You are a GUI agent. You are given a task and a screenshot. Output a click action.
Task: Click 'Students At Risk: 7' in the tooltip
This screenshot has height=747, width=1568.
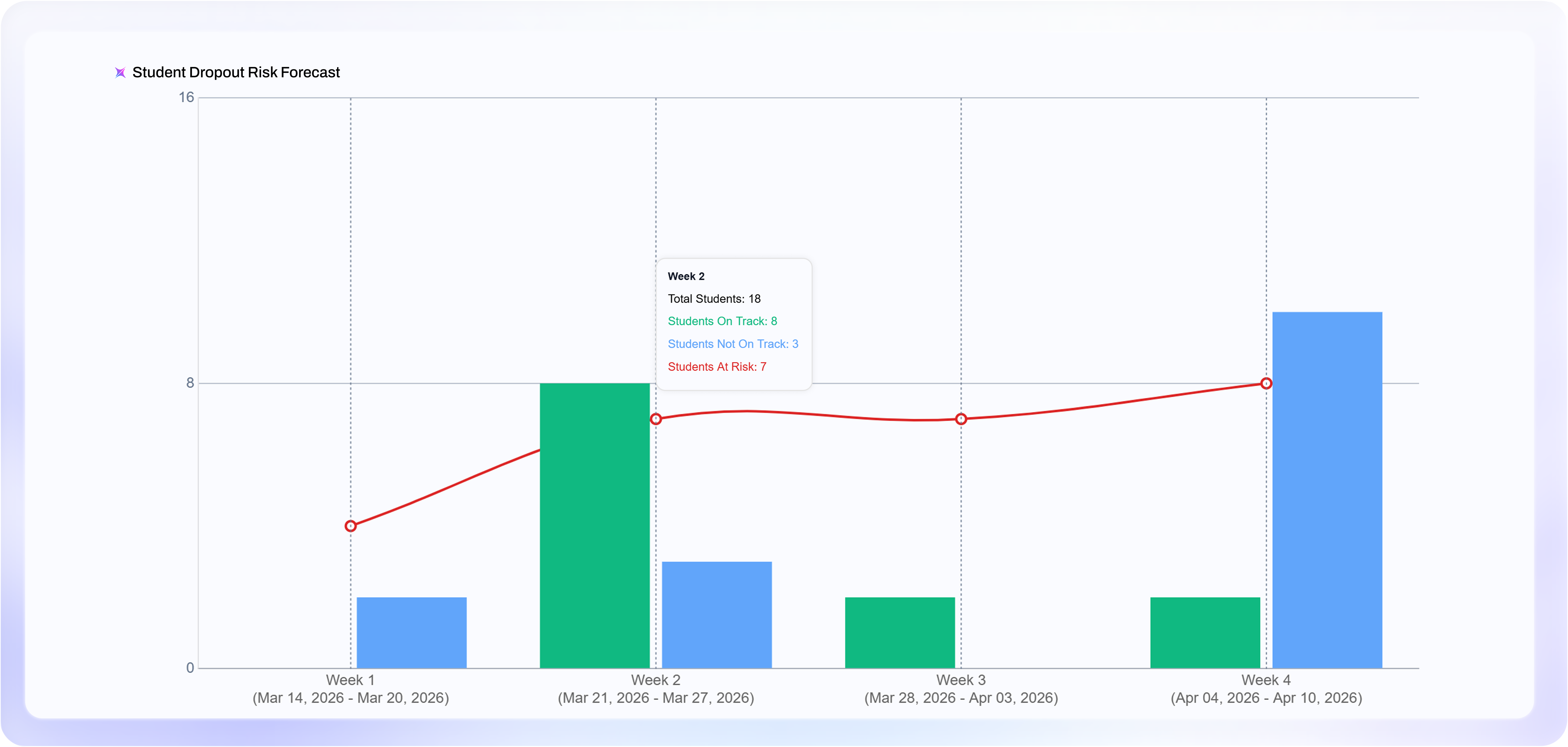point(717,367)
